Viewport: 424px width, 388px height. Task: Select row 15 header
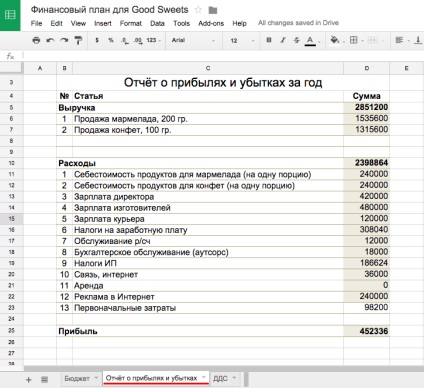point(11,219)
